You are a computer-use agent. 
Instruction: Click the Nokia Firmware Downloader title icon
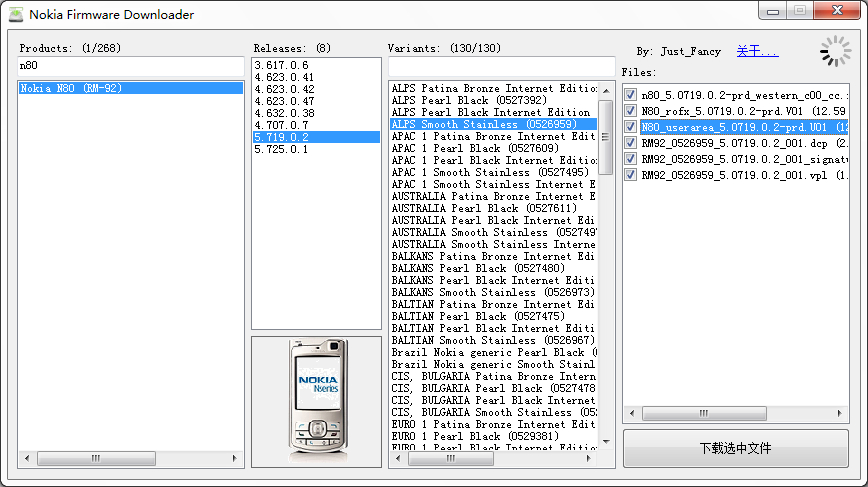pos(16,14)
